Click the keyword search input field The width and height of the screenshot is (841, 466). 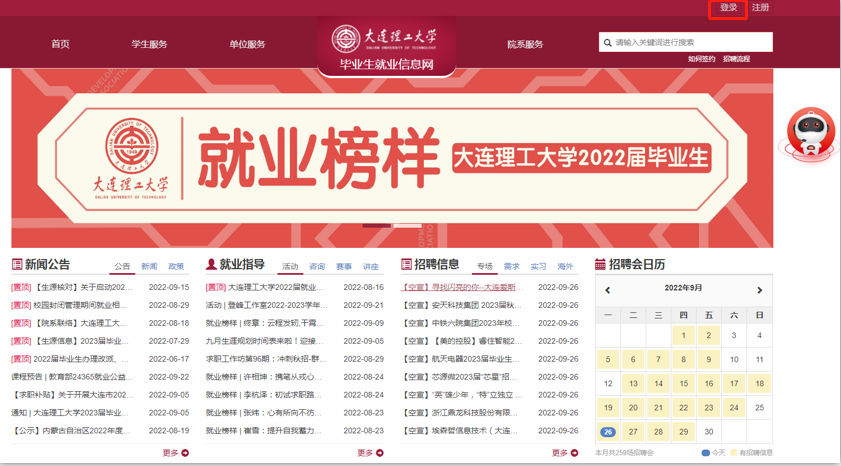click(685, 42)
